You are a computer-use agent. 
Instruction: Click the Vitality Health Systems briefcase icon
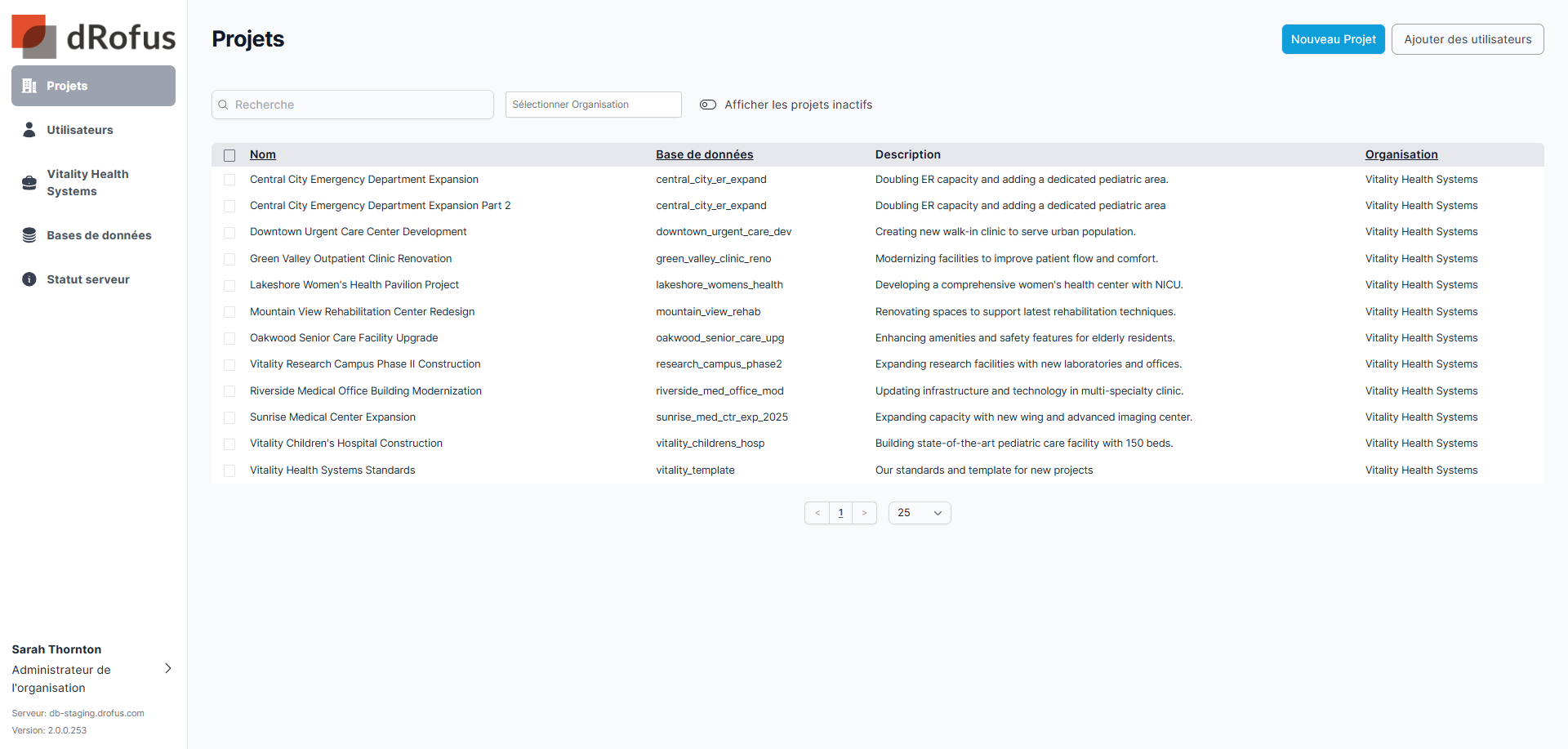point(29,183)
